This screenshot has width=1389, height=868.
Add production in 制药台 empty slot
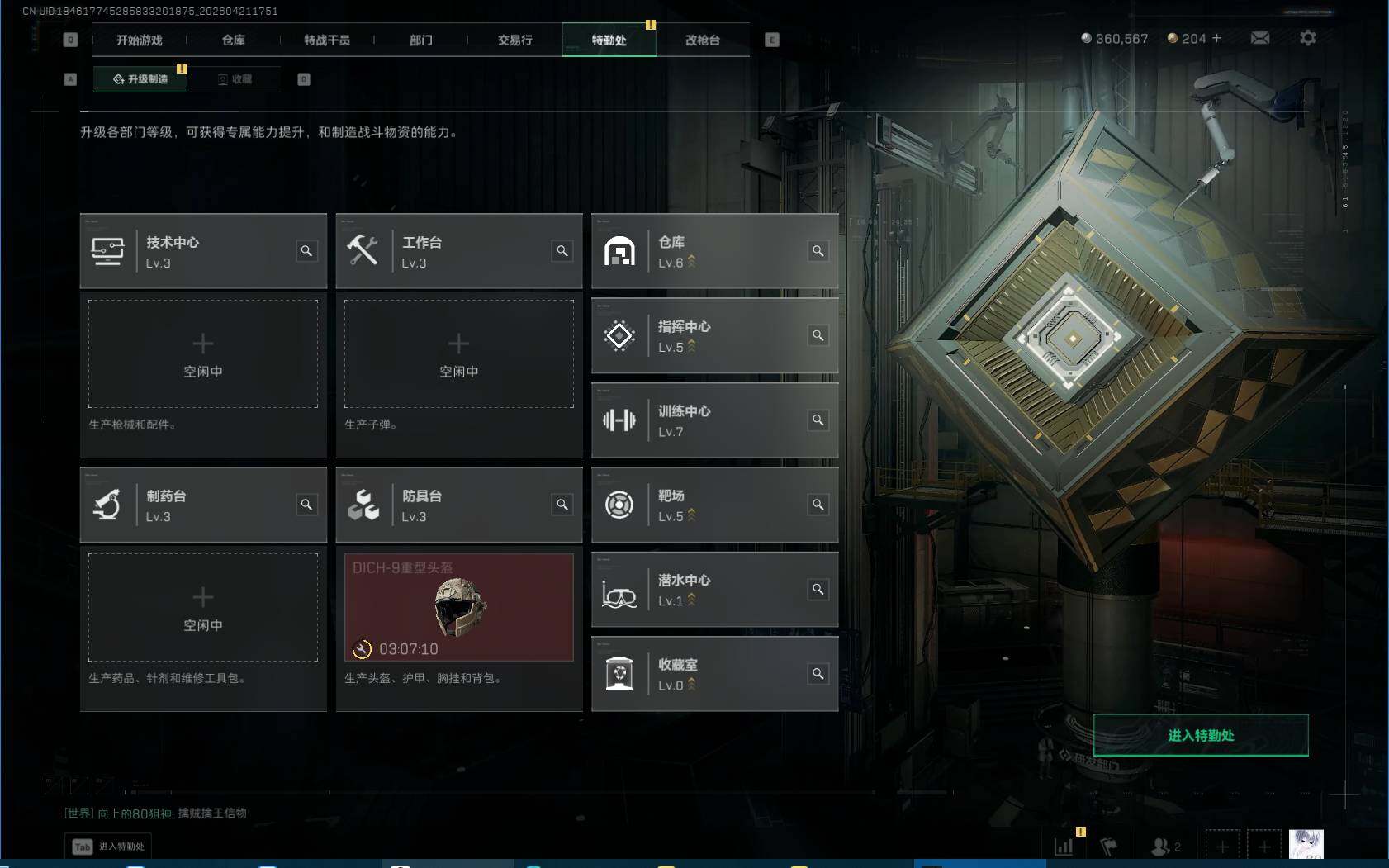coord(203,607)
